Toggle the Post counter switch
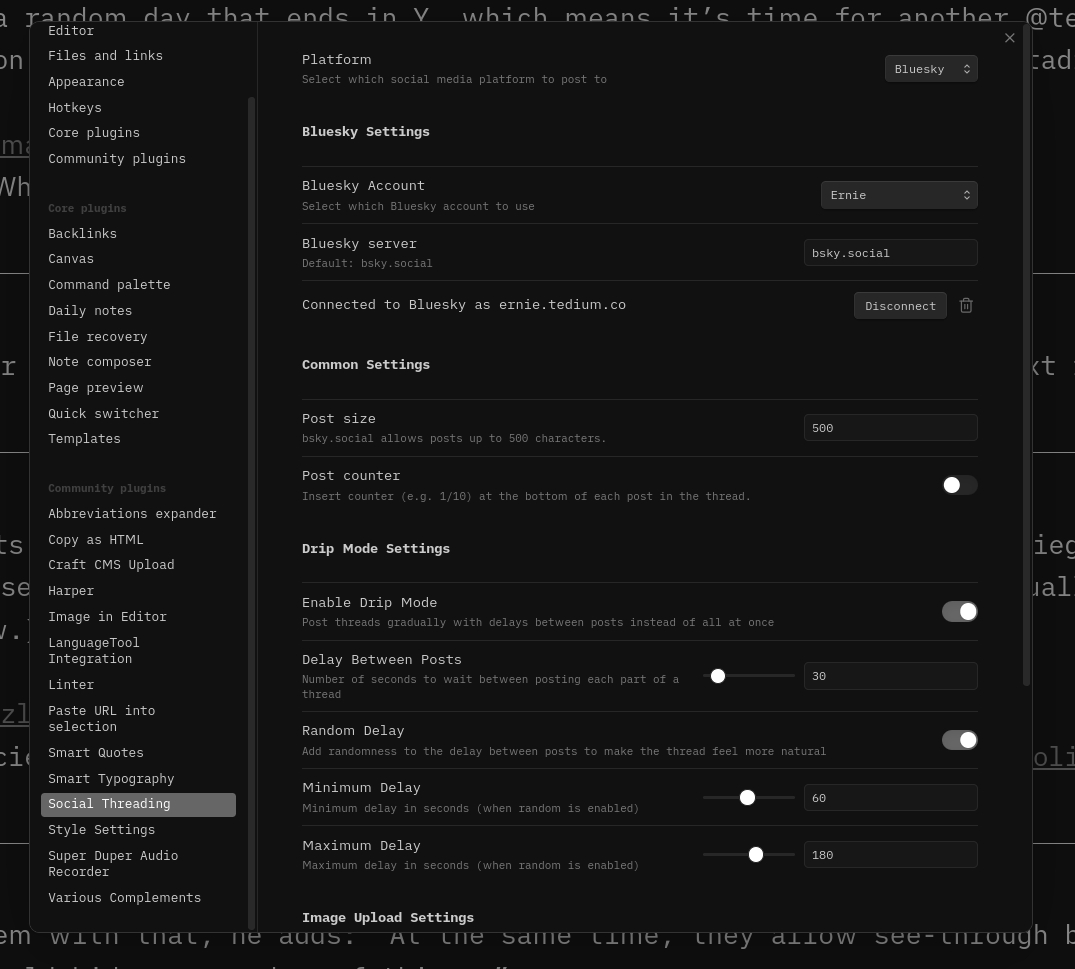 click(959, 485)
